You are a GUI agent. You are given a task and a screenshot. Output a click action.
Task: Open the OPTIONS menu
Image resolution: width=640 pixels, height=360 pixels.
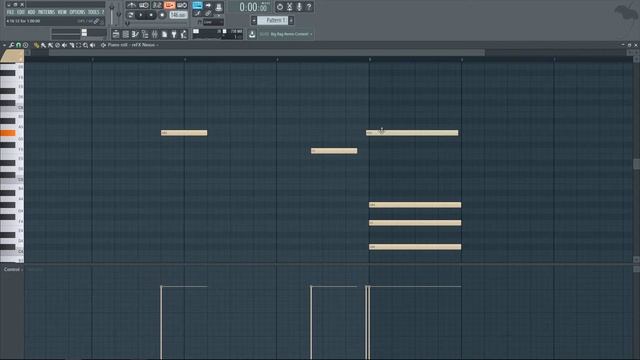[77, 12]
